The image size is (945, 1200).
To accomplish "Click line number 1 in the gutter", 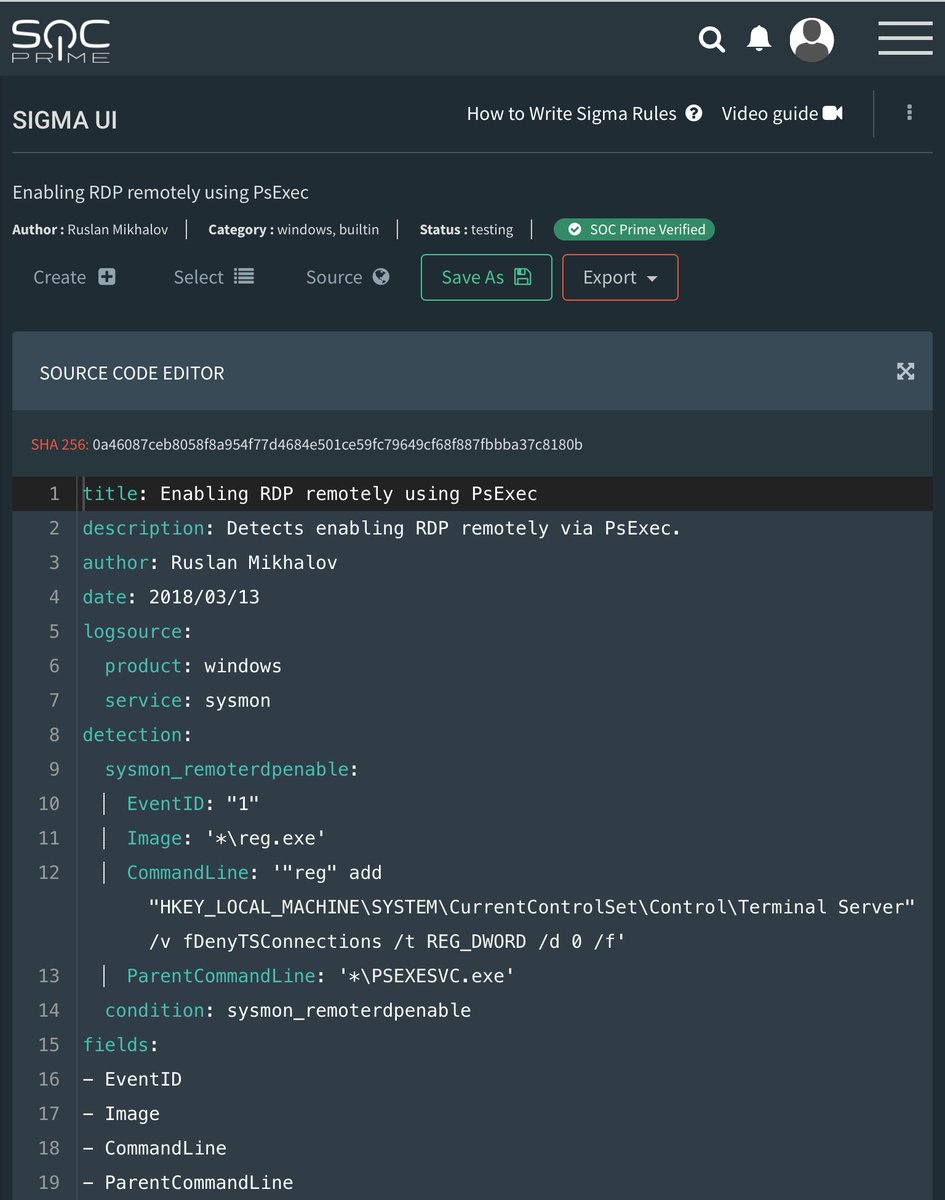I will [54, 494].
